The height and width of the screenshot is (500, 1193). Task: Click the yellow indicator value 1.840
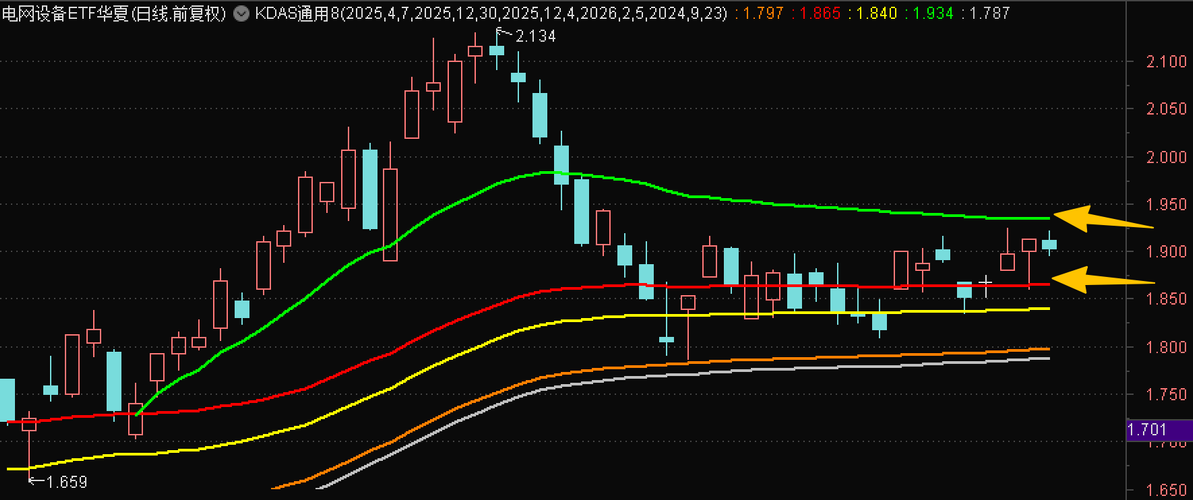(x=876, y=13)
